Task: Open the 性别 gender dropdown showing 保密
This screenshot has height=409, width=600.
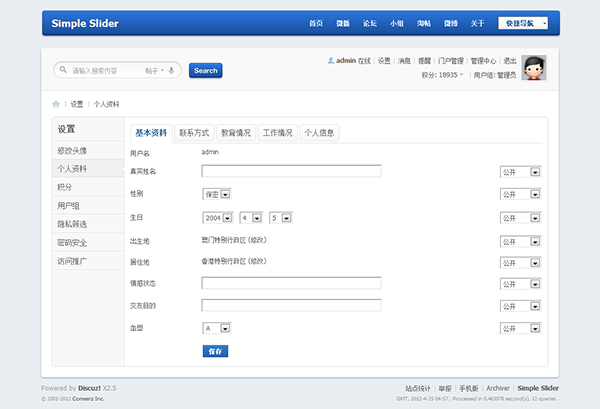Action: point(217,194)
